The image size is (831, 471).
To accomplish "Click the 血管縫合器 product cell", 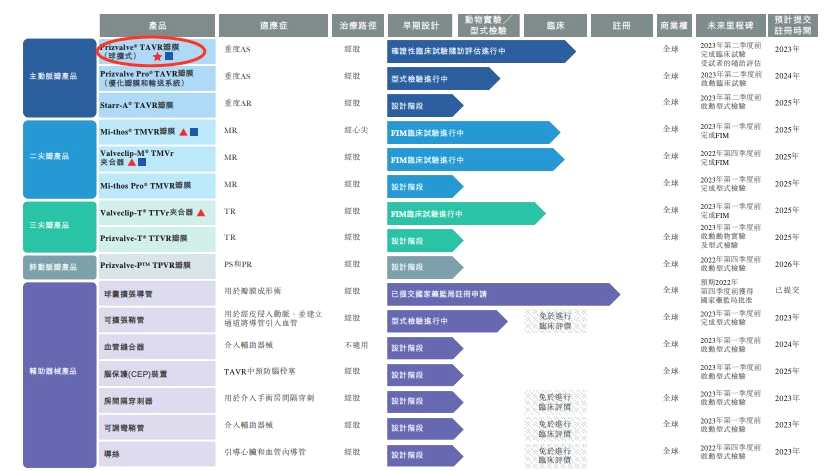I will [157, 347].
